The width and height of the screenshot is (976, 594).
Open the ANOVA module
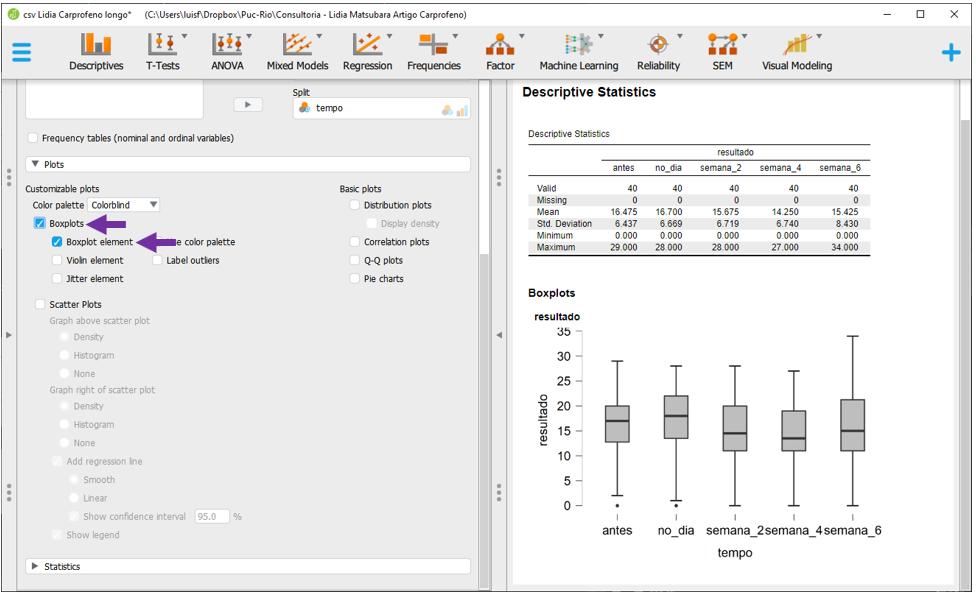tap(227, 52)
